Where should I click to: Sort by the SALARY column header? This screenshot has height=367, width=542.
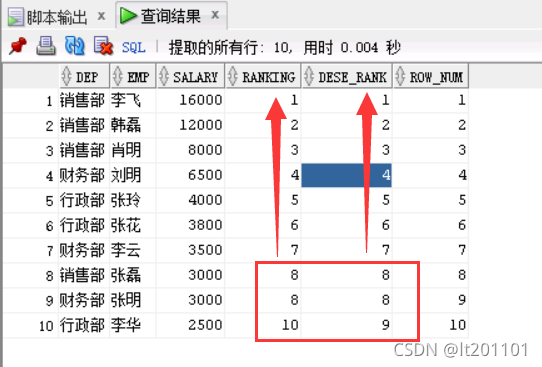pyautogui.click(x=191, y=76)
